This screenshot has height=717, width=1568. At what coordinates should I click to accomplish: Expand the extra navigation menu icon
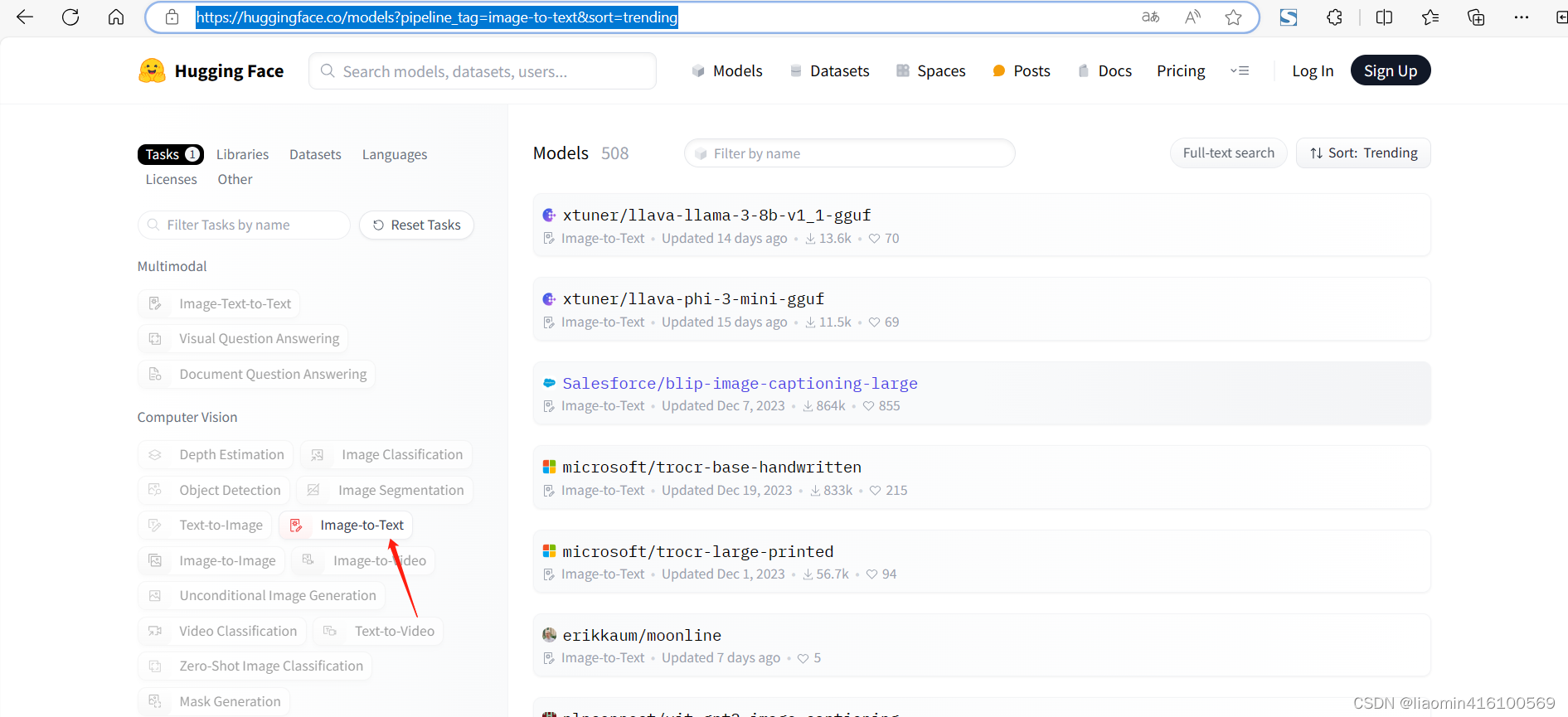pos(1240,70)
